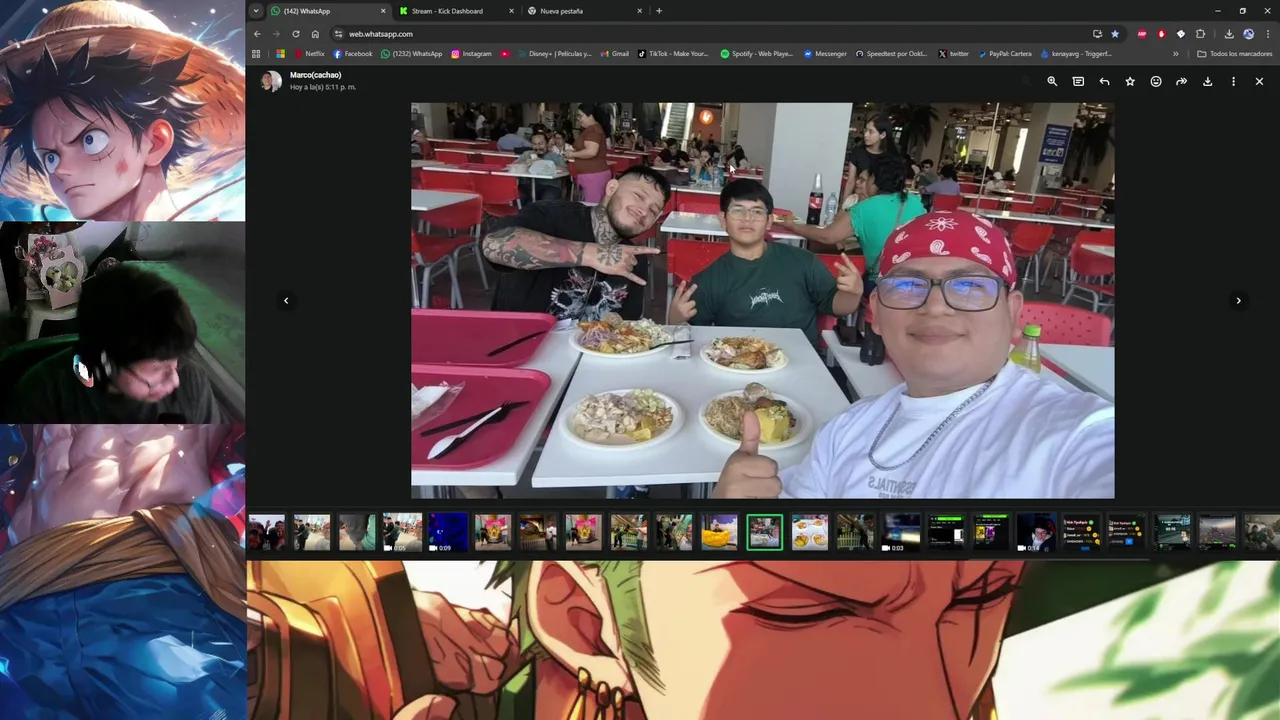Viewport: 1280px width, 720px height.
Task: Download the photo from the viewer toolbar
Action: click(1207, 81)
